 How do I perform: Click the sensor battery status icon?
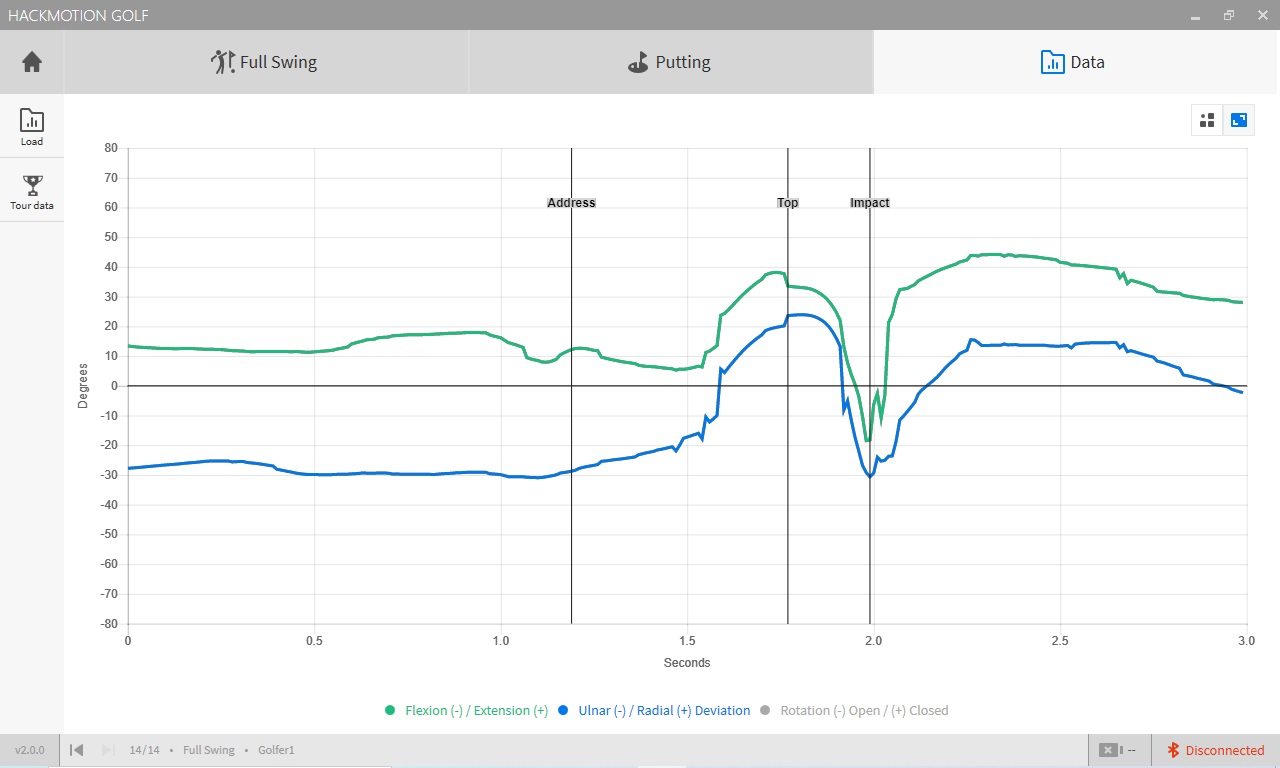1108,750
